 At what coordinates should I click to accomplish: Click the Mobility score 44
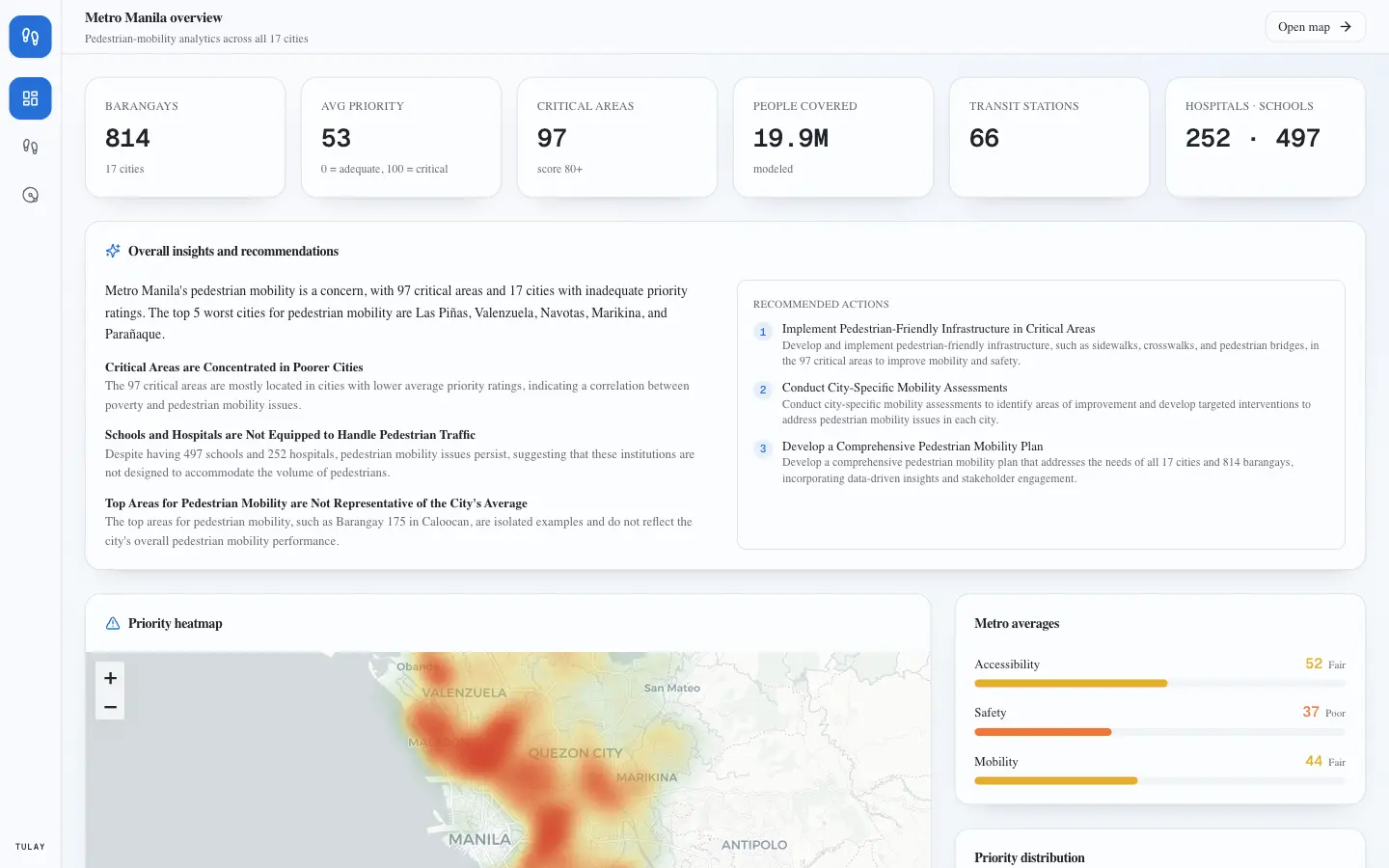click(x=1314, y=761)
